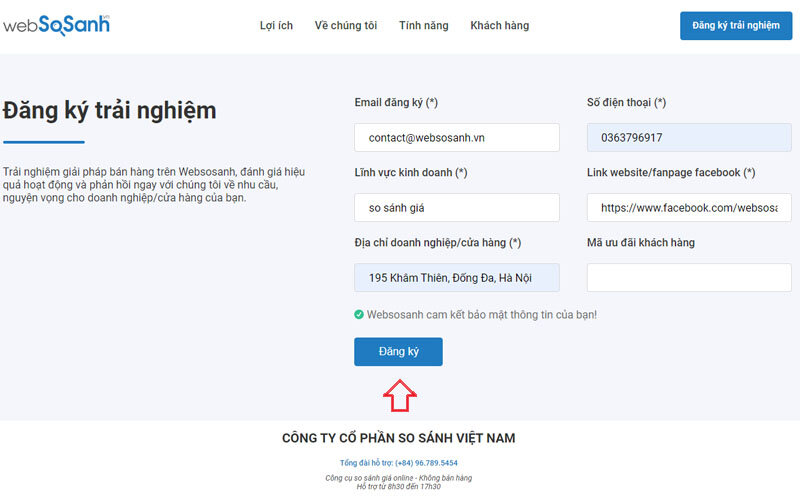Go to the Tính năng menu item
This screenshot has height=500, width=800.
pos(423,26)
